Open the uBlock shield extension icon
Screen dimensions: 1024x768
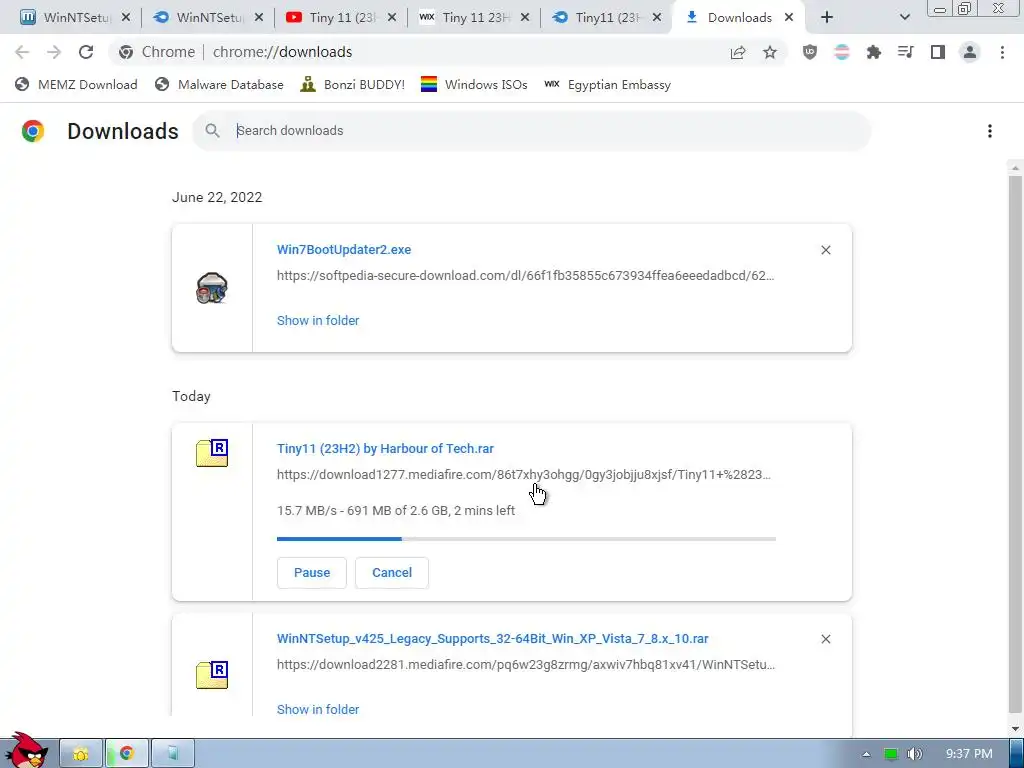point(810,52)
